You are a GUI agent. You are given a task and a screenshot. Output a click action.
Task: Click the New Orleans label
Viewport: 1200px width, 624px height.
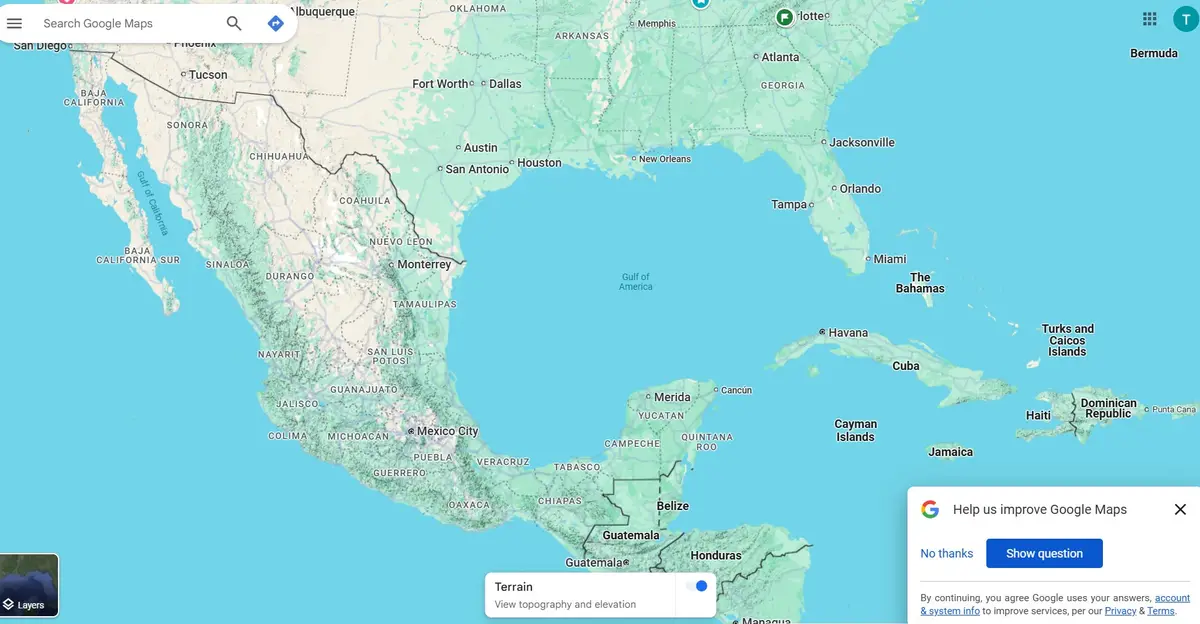[664, 159]
